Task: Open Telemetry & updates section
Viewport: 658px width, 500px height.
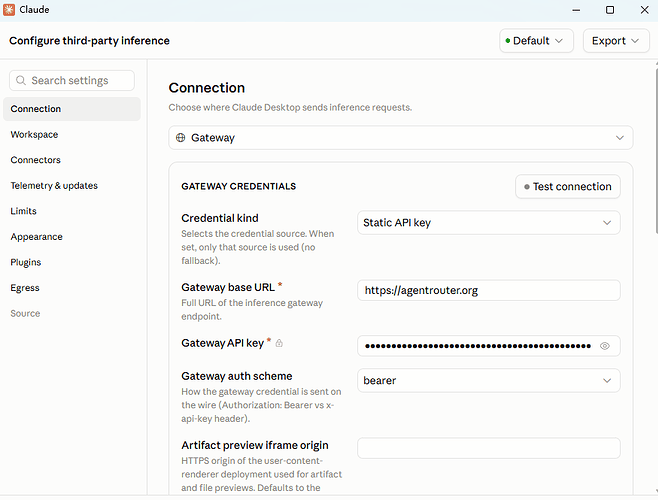Action: 54,186
